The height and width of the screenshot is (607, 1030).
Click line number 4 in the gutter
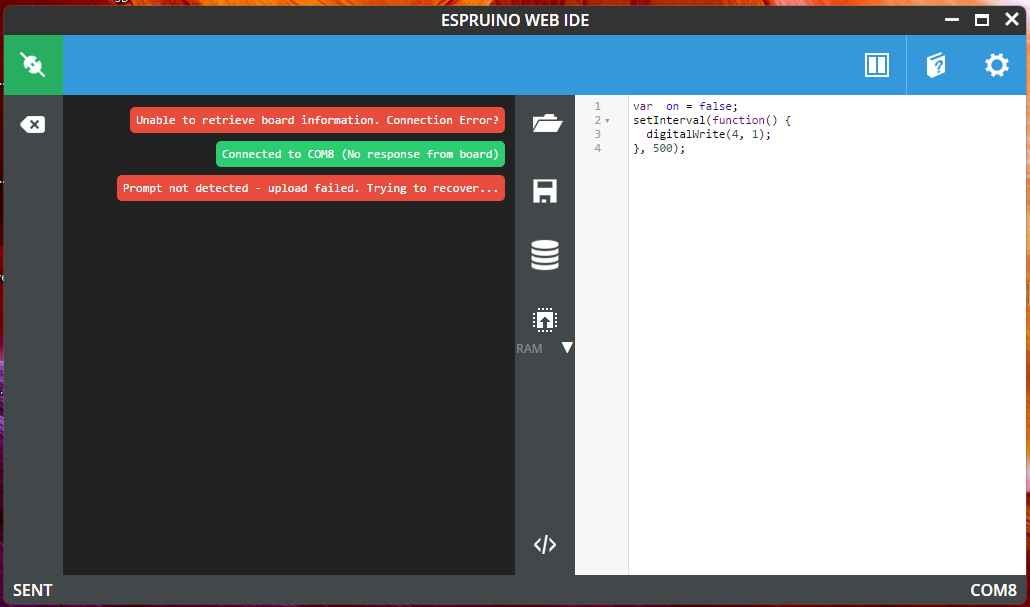pyautogui.click(x=598, y=148)
